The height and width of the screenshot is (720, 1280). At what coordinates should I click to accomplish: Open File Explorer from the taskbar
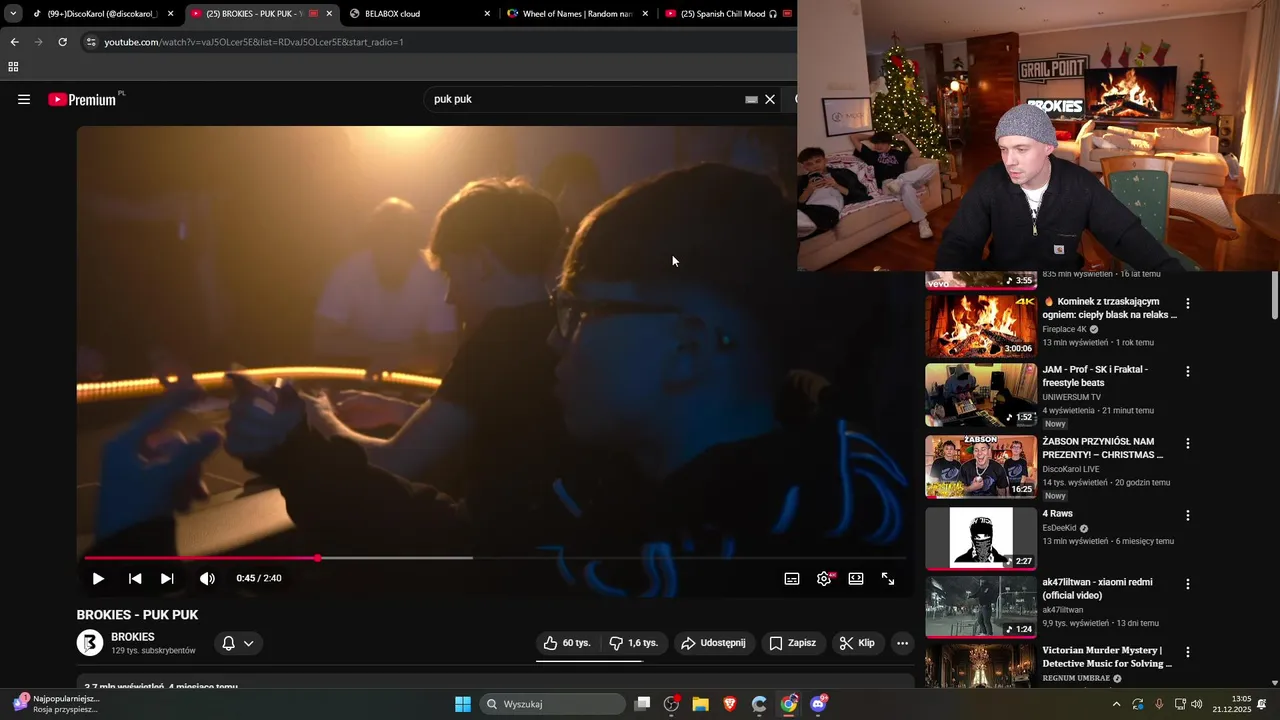click(700, 704)
